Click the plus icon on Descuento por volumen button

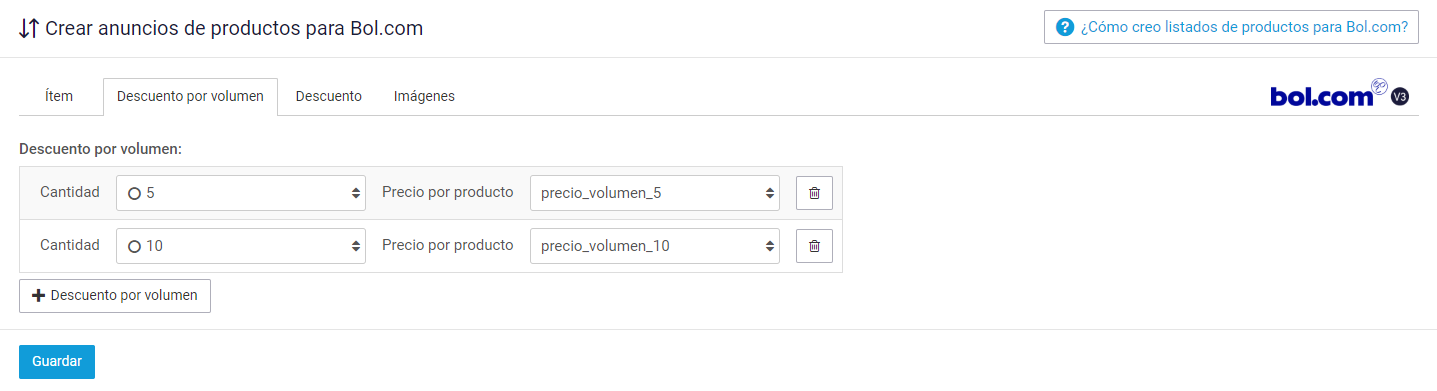39,296
